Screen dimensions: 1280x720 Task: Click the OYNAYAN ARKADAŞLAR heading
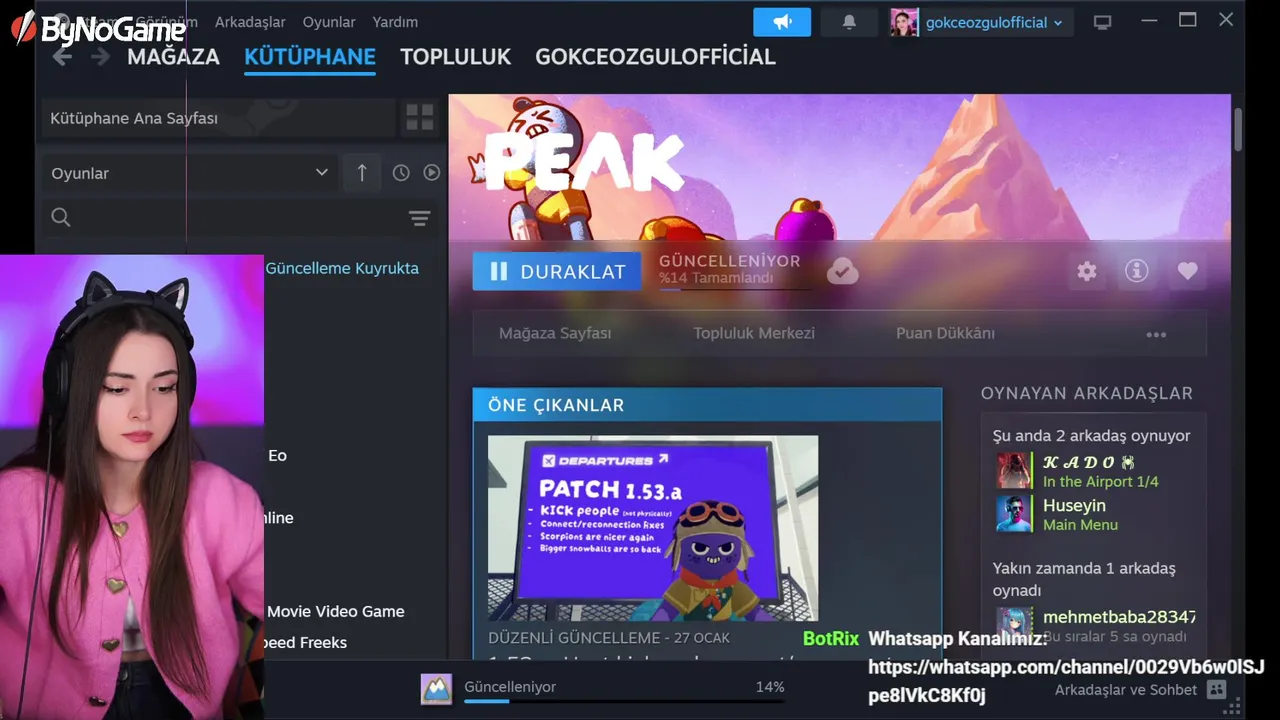pyautogui.click(x=1087, y=393)
